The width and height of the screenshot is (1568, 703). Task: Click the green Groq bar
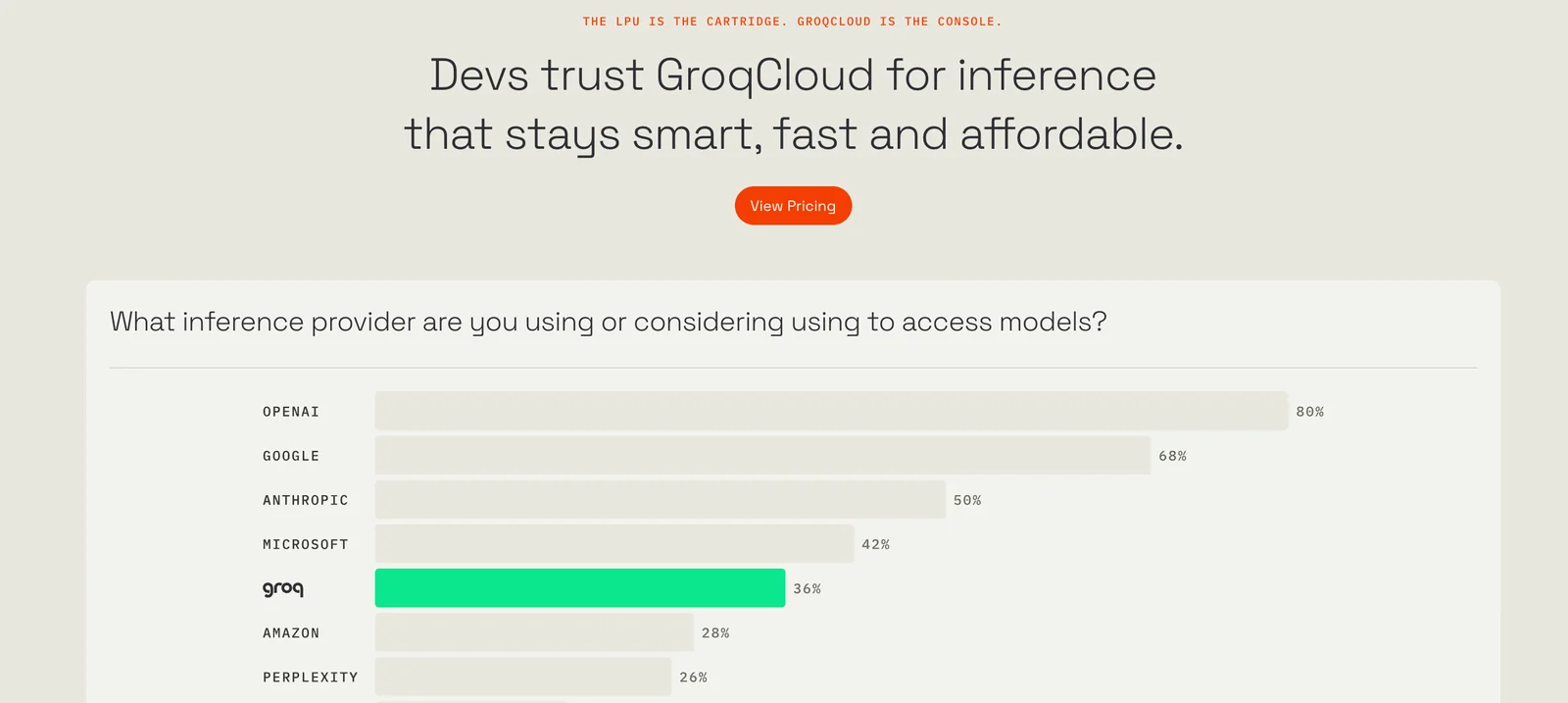579,588
